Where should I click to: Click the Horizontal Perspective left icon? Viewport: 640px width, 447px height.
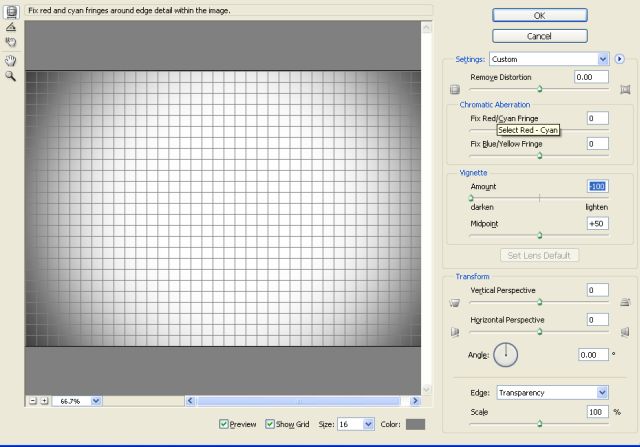[x=455, y=332]
